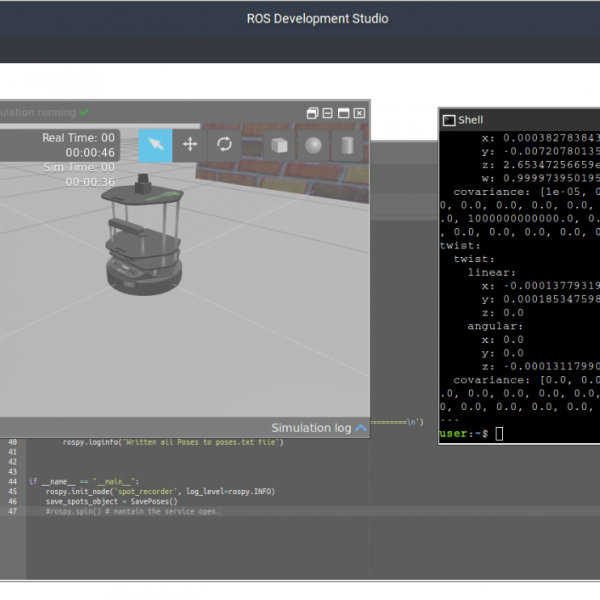Close the simulation window
The height and width of the screenshot is (600, 600).
[359, 113]
